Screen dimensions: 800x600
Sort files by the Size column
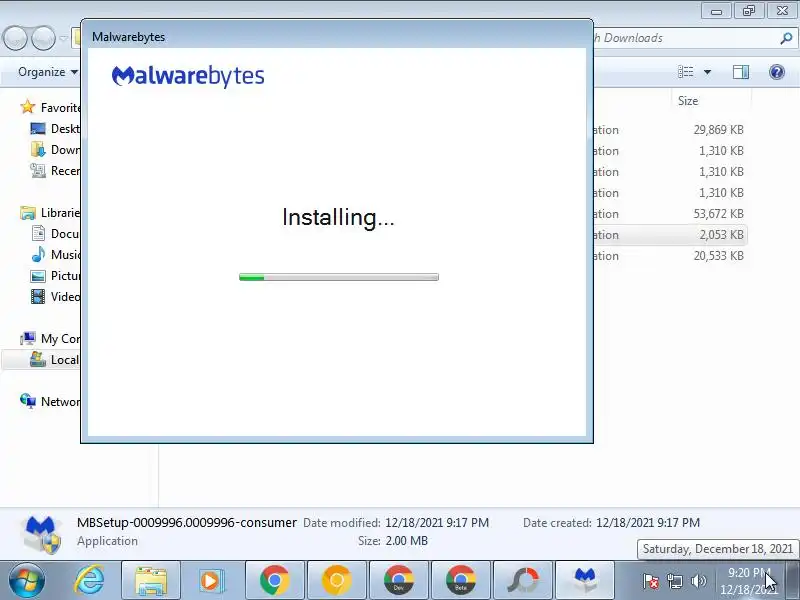[711, 101]
